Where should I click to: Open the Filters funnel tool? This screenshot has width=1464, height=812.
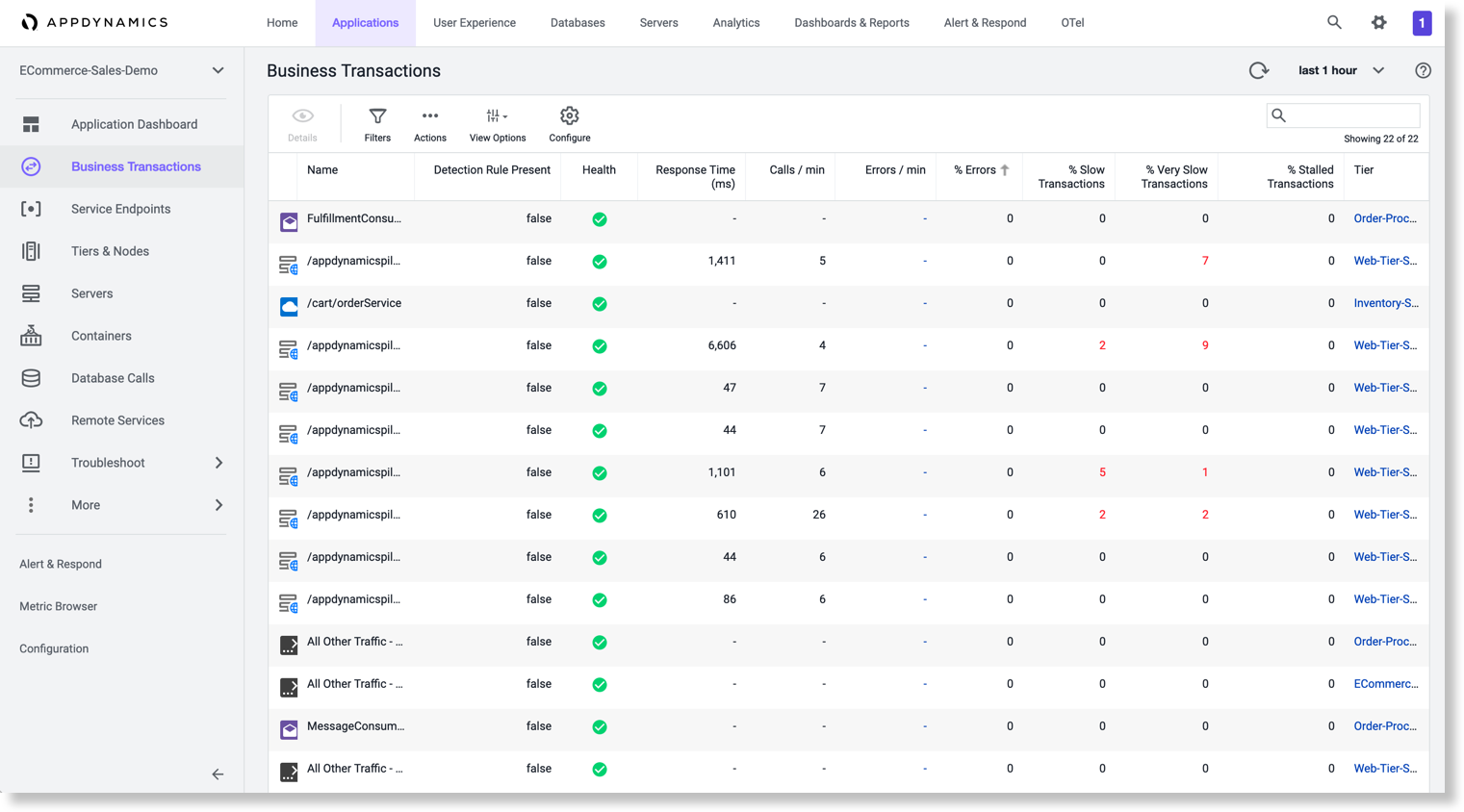click(377, 116)
